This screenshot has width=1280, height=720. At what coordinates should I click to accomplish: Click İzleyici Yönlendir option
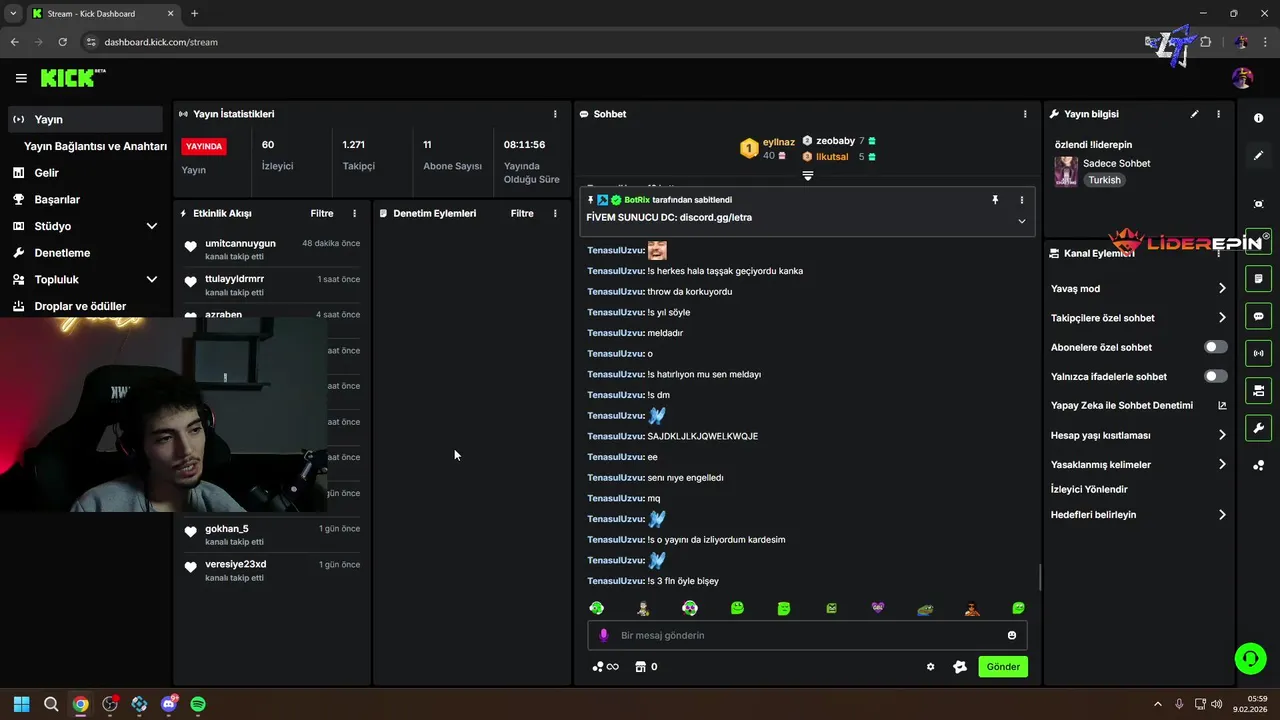point(1089,489)
